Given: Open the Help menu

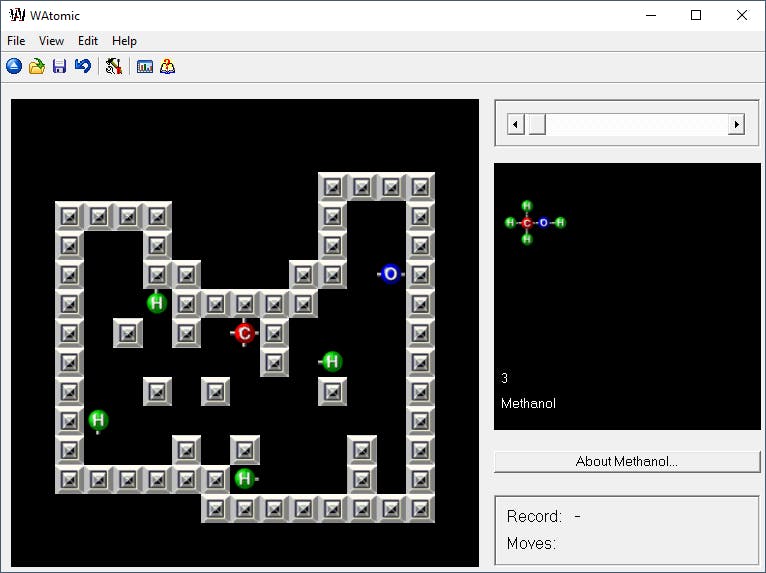Looking at the screenshot, I should [x=124, y=41].
